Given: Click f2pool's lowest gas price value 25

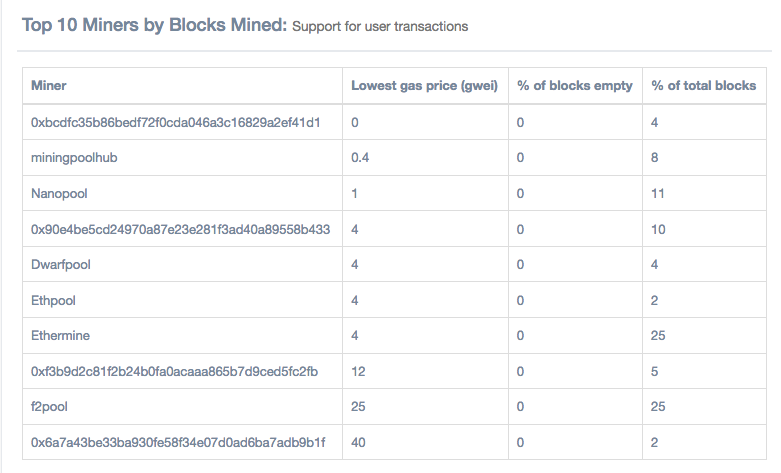Looking at the screenshot, I should [358, 407].
